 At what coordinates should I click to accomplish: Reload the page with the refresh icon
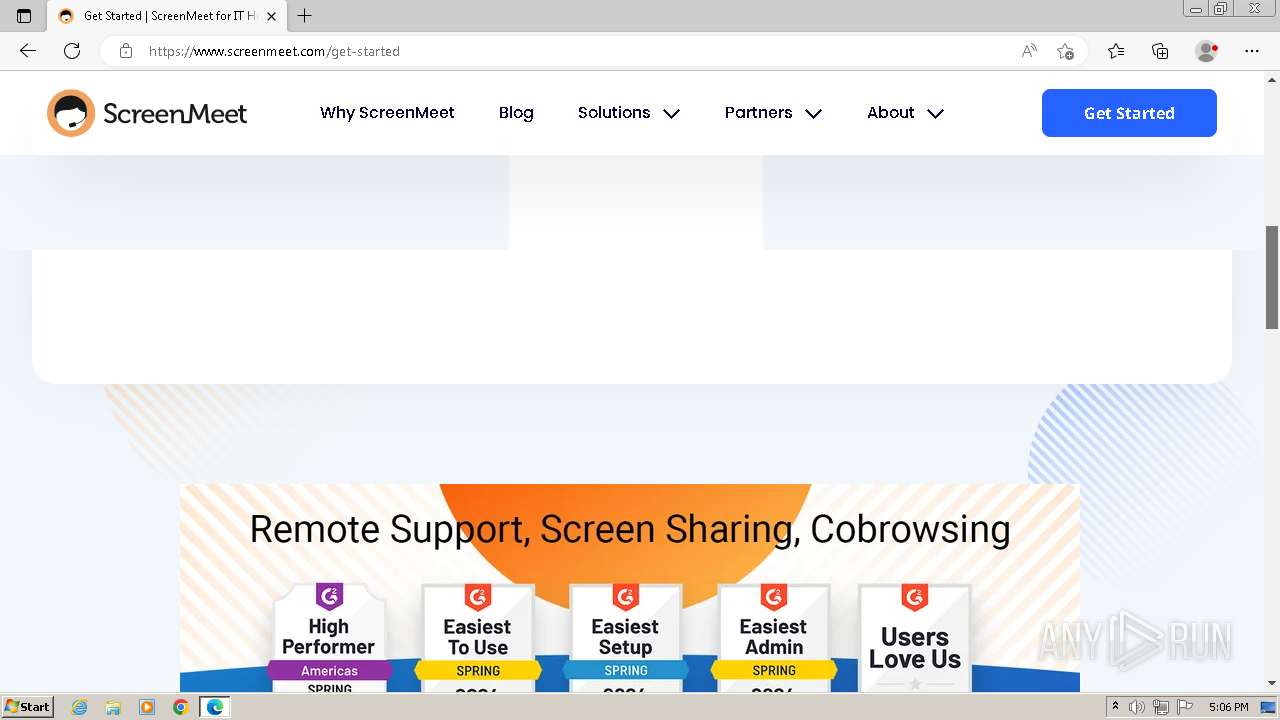coord(72,51)
